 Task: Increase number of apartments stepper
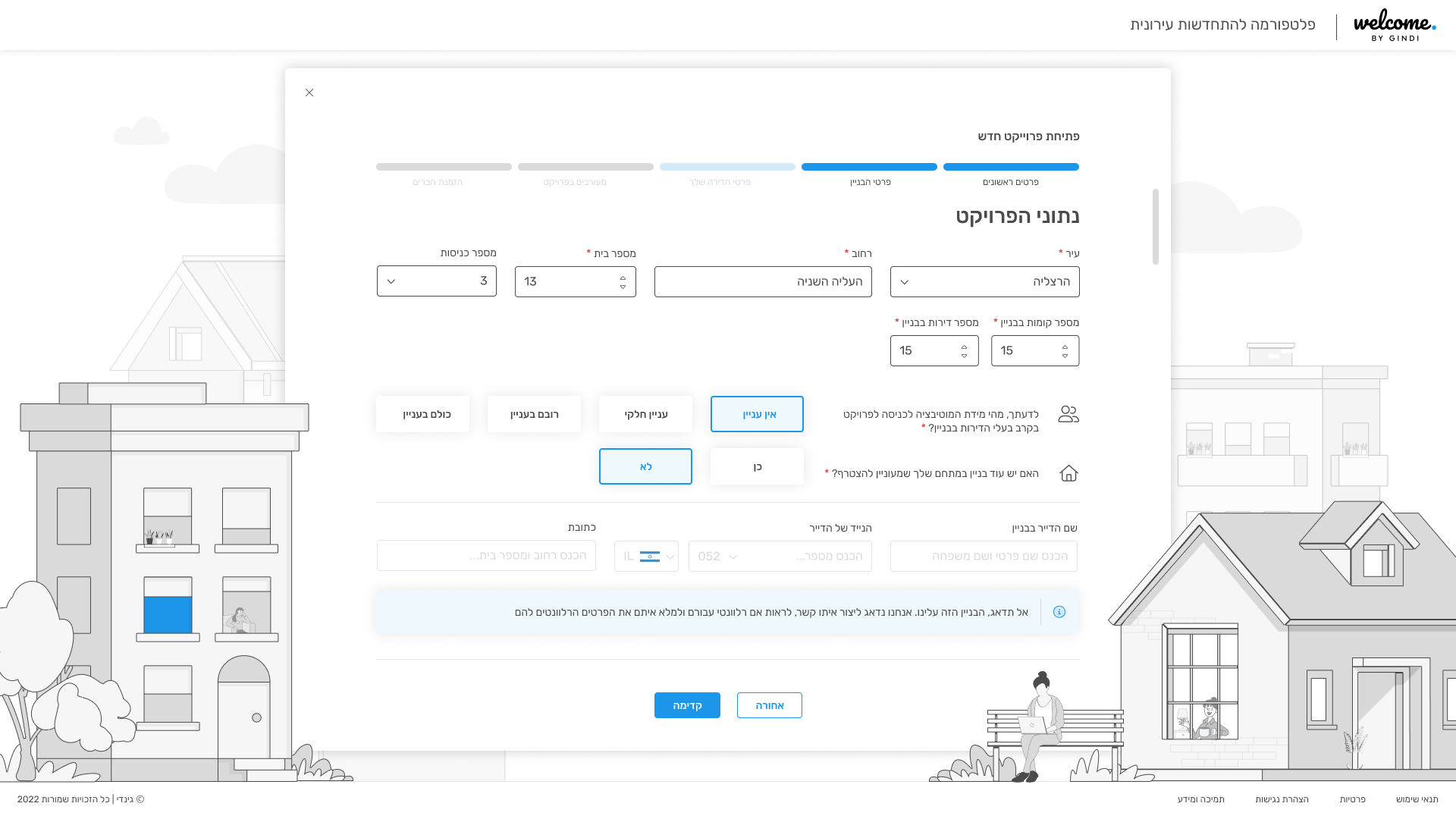tap(964, 347)
